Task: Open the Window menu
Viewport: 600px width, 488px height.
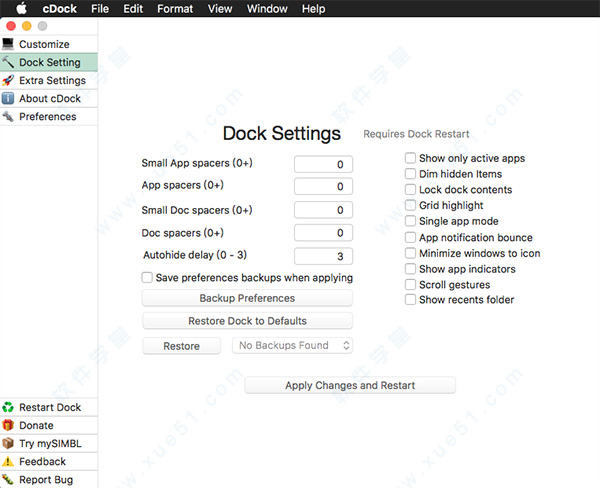Action: coord(267,8)
